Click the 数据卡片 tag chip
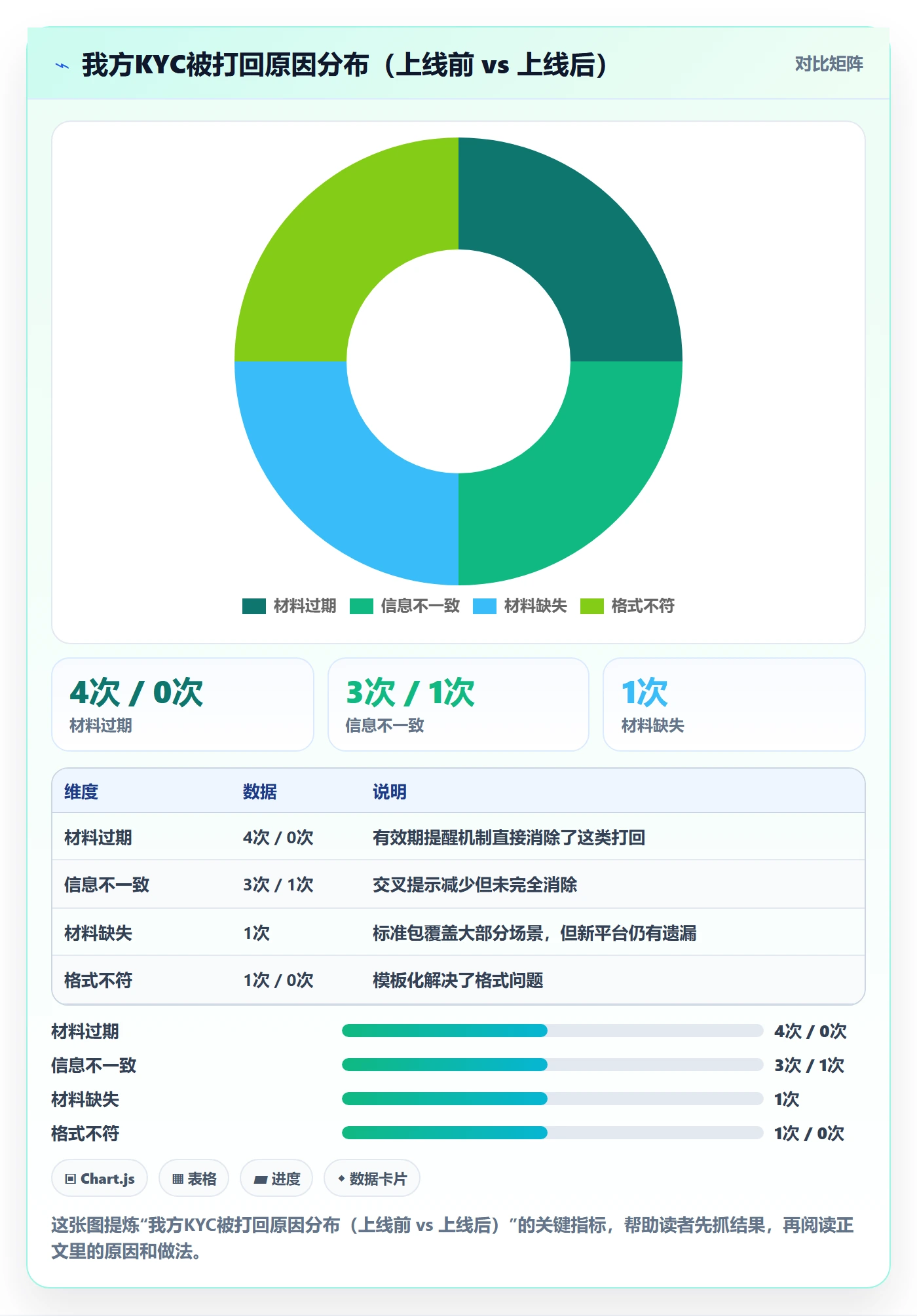This screenshot has width=917, height=1316. (x=372, y=1179)
